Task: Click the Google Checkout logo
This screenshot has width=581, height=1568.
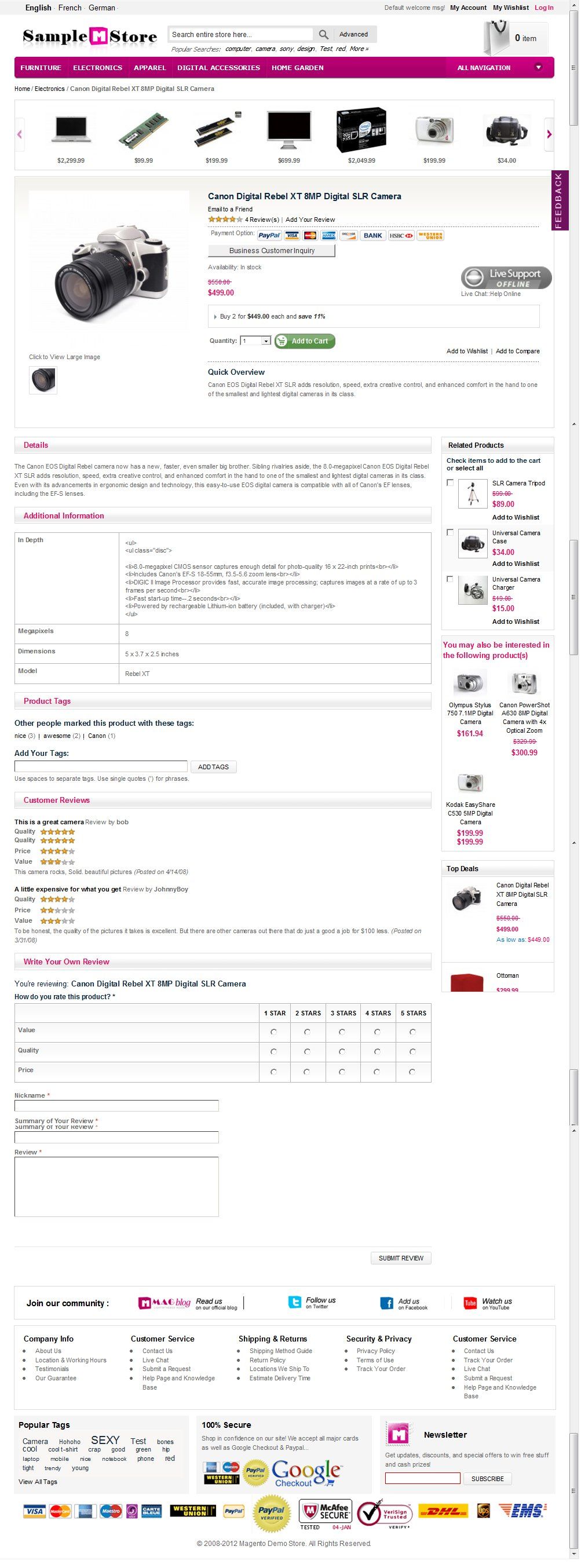Action: click(x=306, y=1474)
